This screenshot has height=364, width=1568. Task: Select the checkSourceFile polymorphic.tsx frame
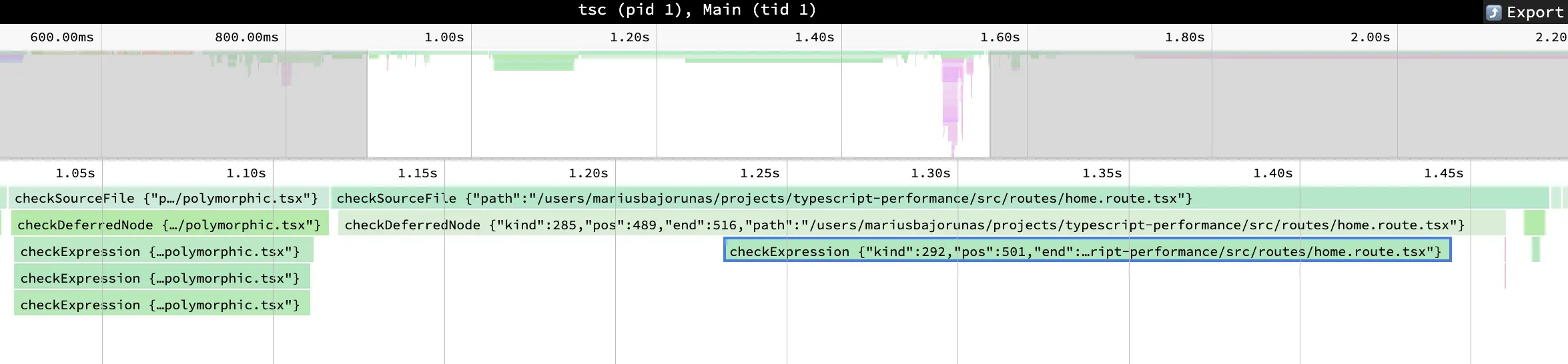[168, 198]
